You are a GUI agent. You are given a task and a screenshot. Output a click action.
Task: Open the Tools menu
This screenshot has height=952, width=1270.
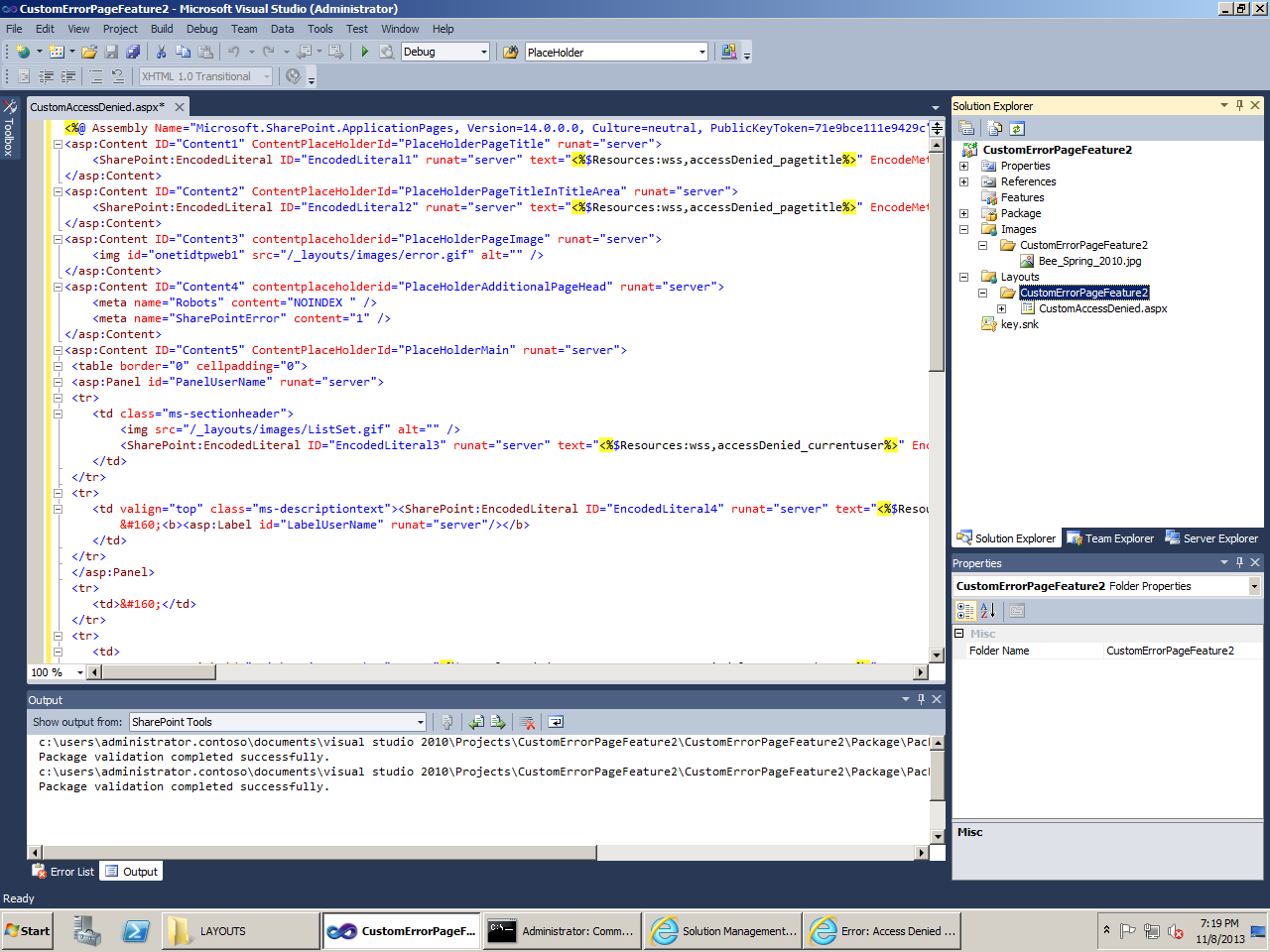pos(319,29)
